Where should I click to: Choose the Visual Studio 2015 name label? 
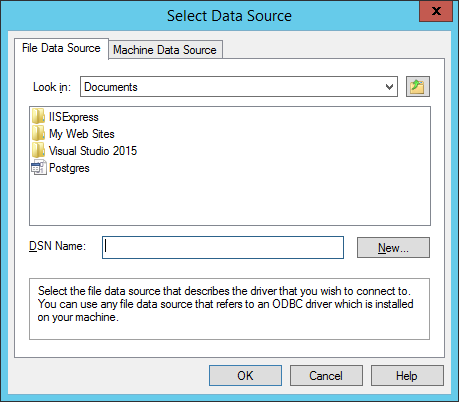(93, 151)
